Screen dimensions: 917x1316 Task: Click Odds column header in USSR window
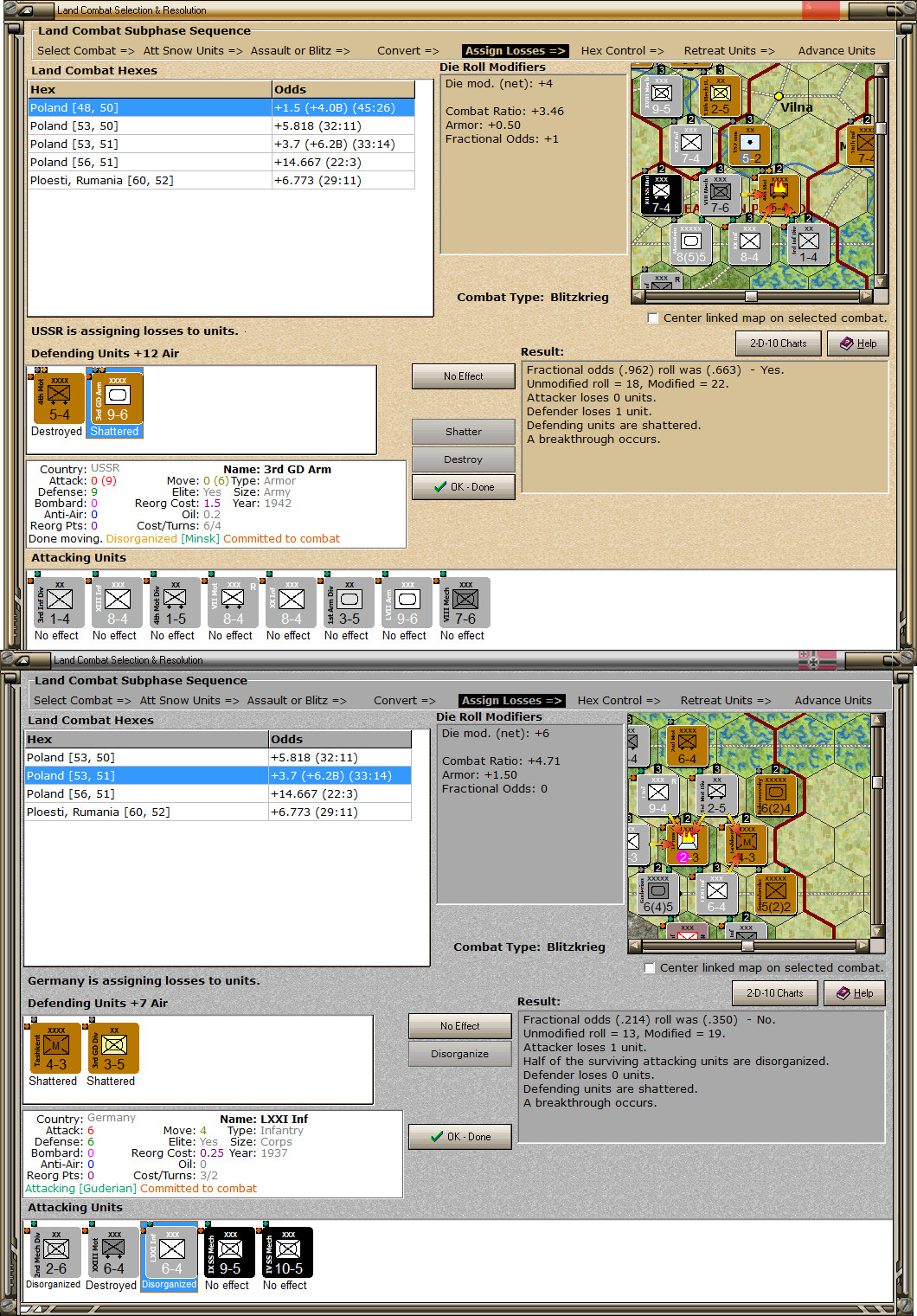343,89
